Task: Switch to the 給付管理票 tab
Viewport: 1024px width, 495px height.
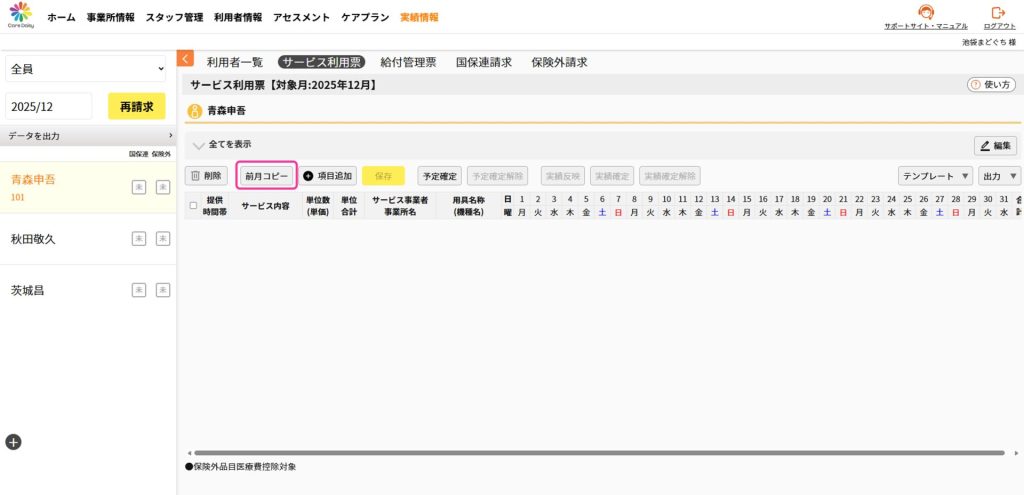Action: point(408,62)
